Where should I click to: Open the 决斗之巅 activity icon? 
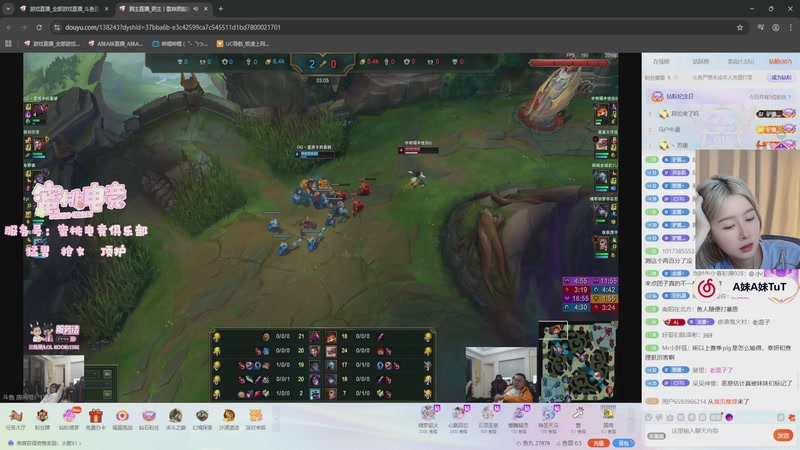coord(176,420)
